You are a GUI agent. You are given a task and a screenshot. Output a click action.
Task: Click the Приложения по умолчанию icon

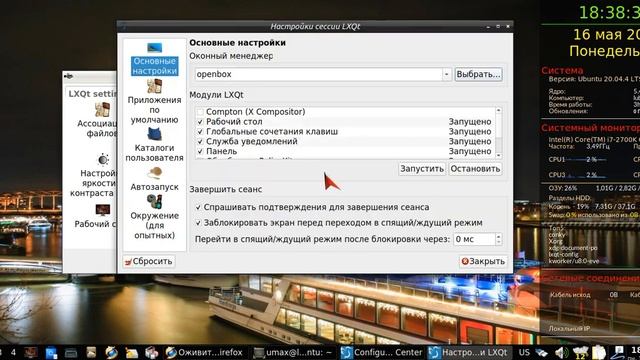click(154, 86)
